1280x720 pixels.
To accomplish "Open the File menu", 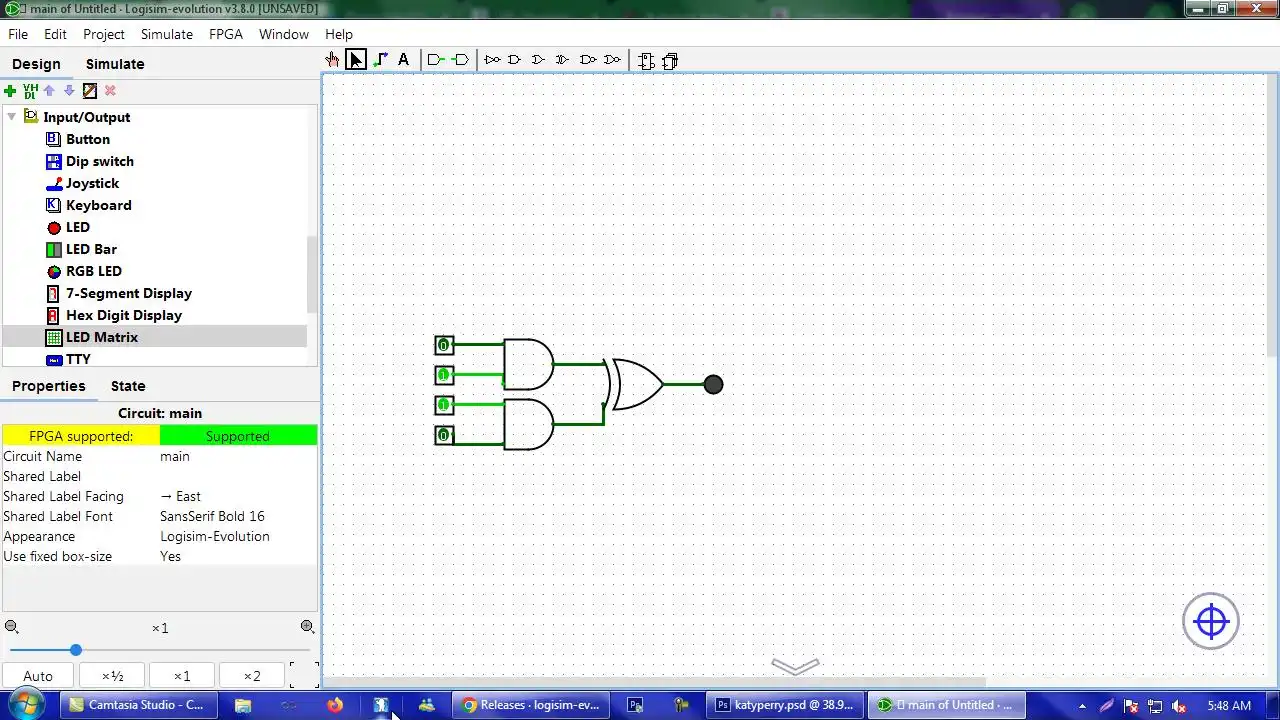I will (x=18, y=34).
